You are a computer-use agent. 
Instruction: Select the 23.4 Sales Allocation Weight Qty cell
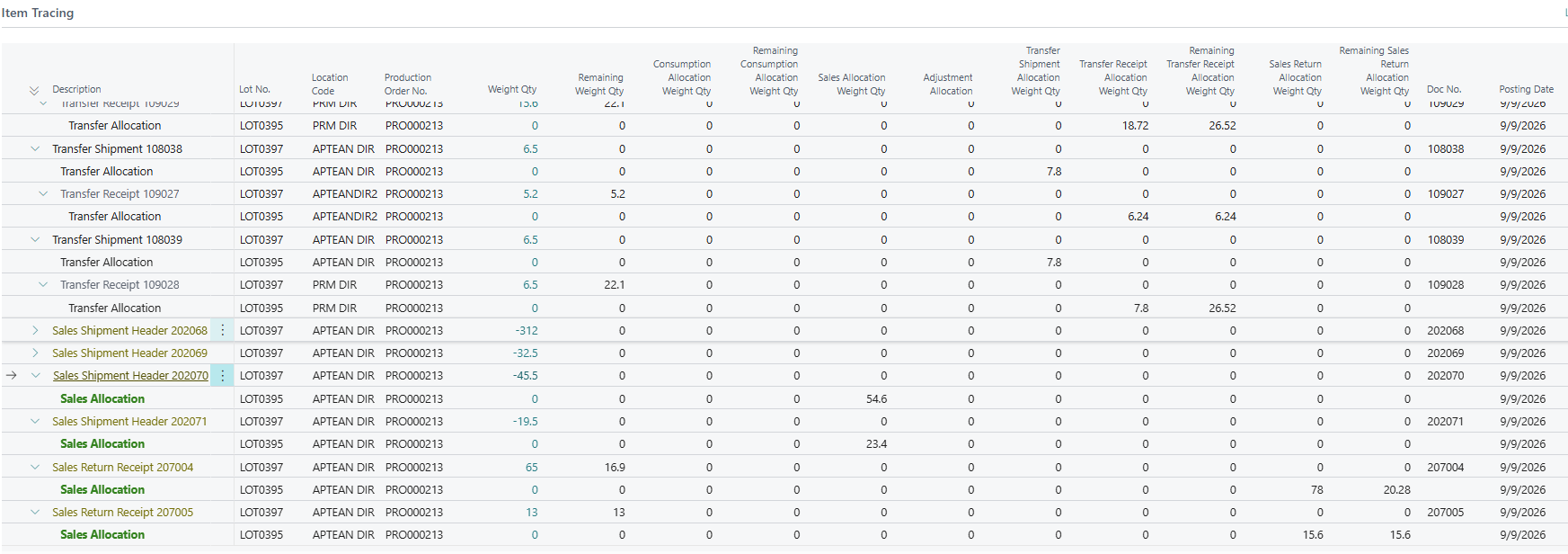point(876,443)
